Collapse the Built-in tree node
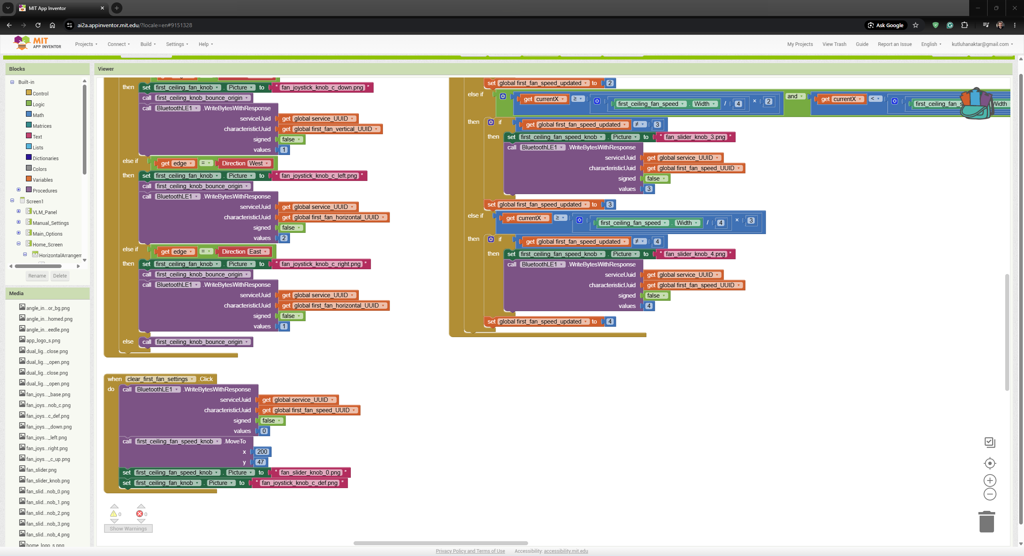 [12, 82]
